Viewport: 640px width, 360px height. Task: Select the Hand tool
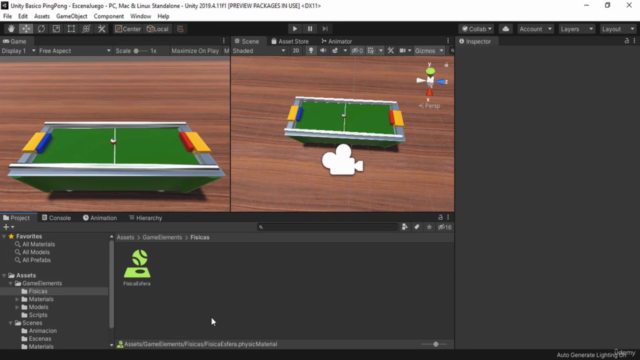[11, 29]
